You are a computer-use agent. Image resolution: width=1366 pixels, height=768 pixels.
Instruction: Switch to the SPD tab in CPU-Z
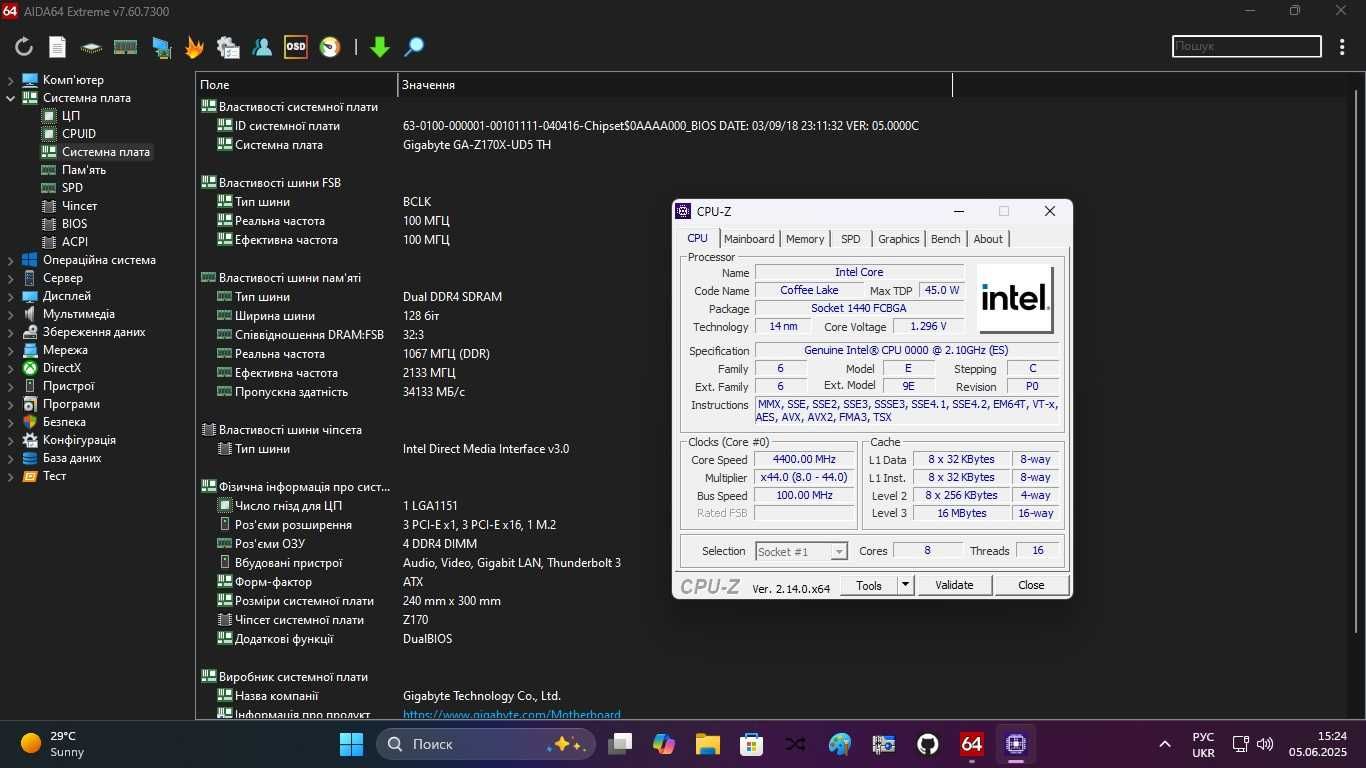(x=850, y=239)
